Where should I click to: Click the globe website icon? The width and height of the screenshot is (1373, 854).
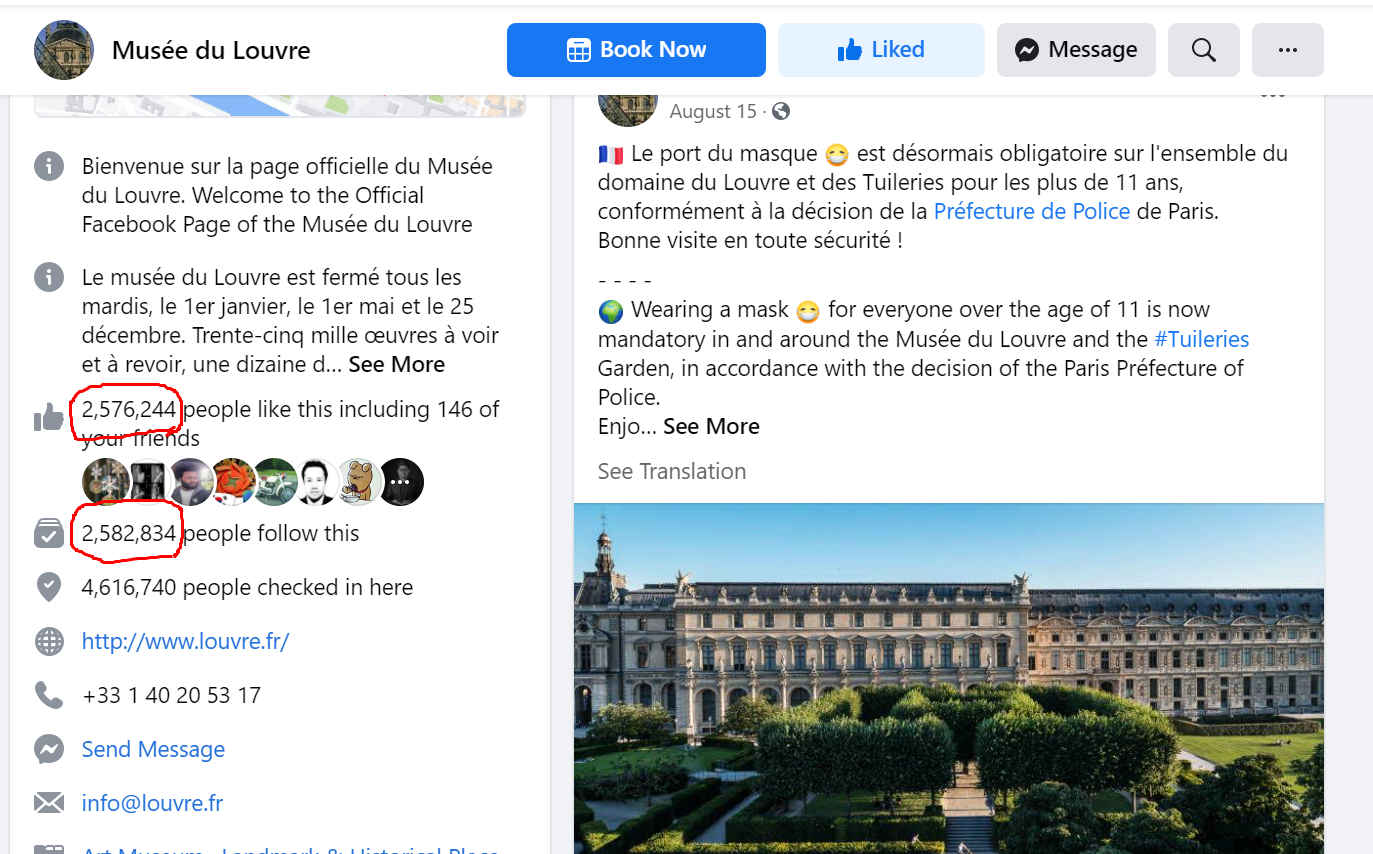(49, 642)
